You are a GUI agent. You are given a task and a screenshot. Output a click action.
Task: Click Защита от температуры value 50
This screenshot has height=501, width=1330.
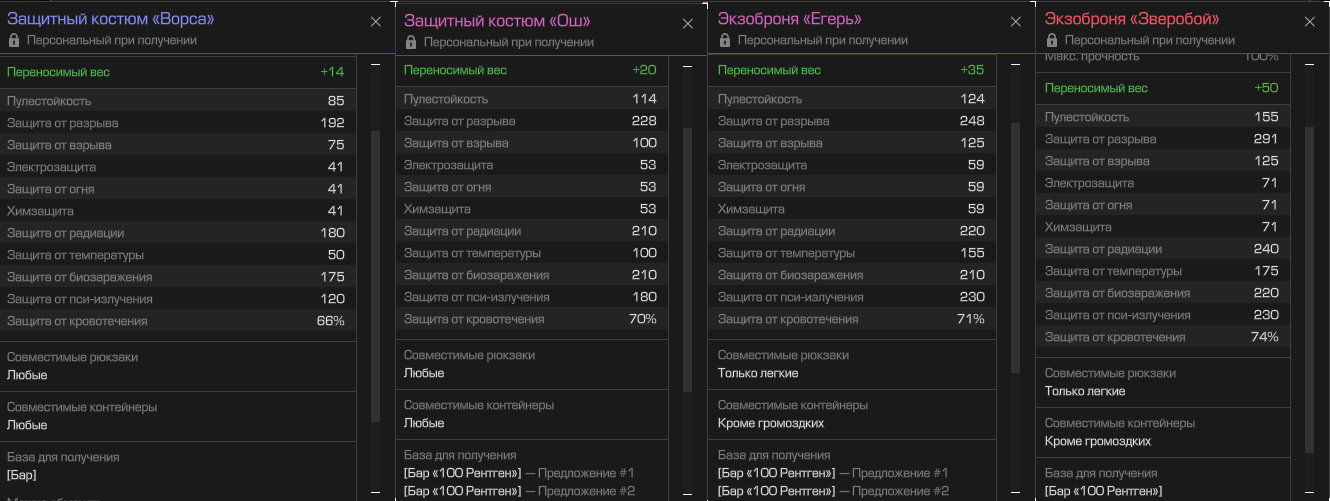[335, 255]
